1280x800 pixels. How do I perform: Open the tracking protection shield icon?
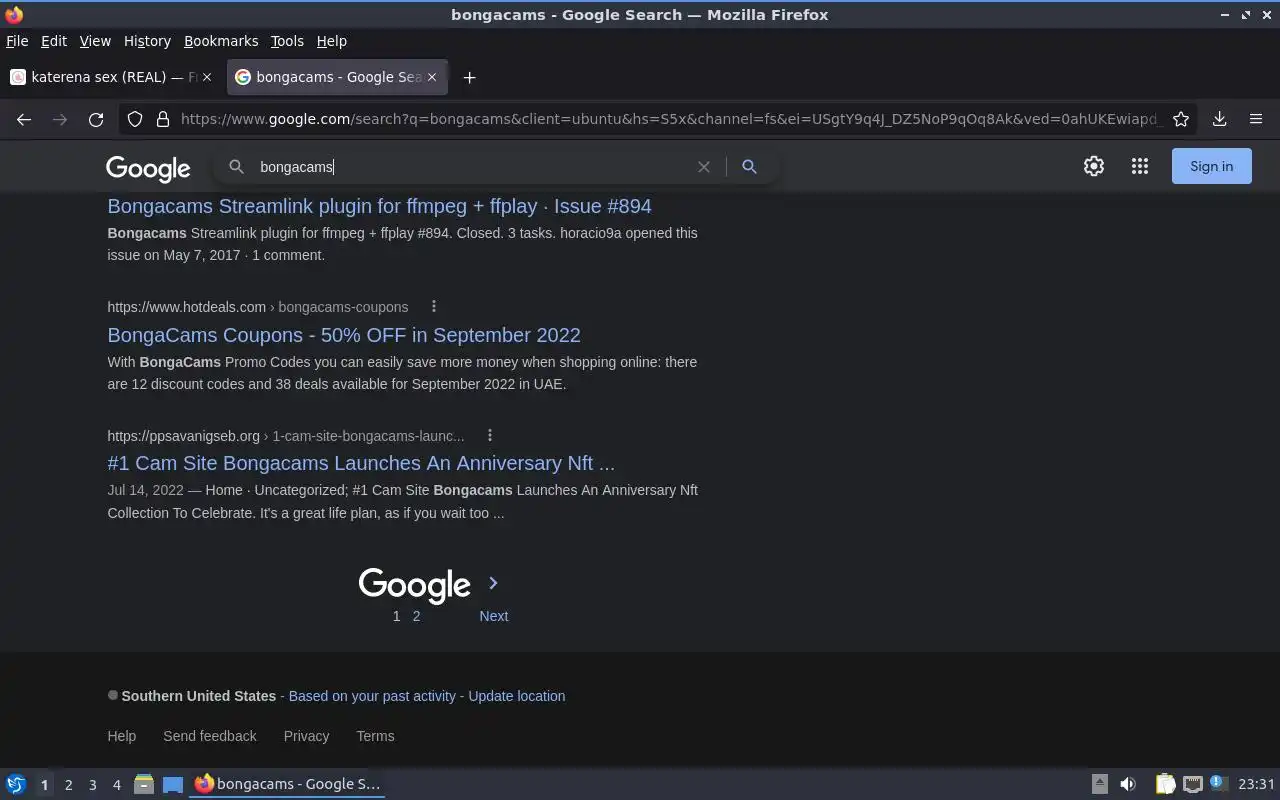135,119
